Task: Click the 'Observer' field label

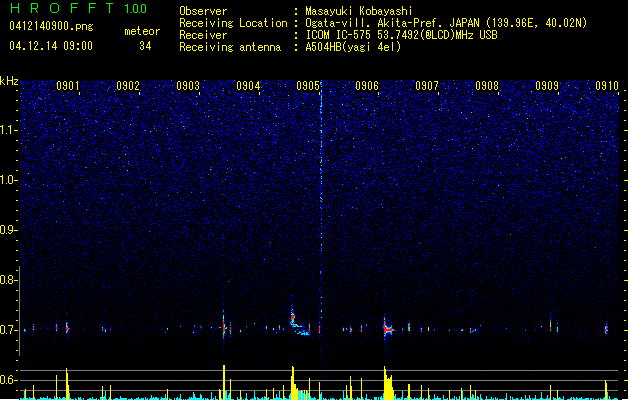Action: [203, 11]
